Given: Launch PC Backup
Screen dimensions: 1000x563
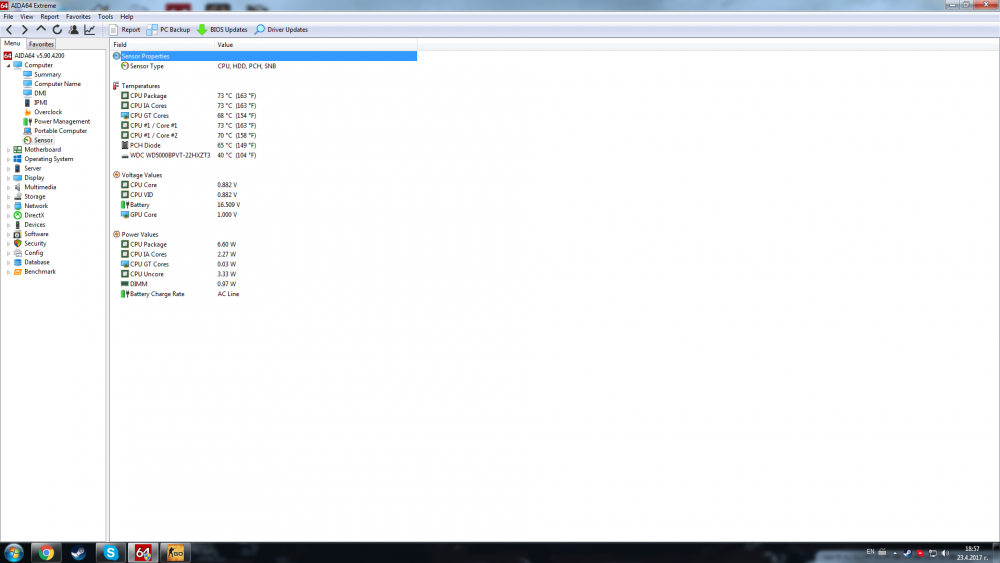Looking at the screenshot, I should (x=168, y=29).
